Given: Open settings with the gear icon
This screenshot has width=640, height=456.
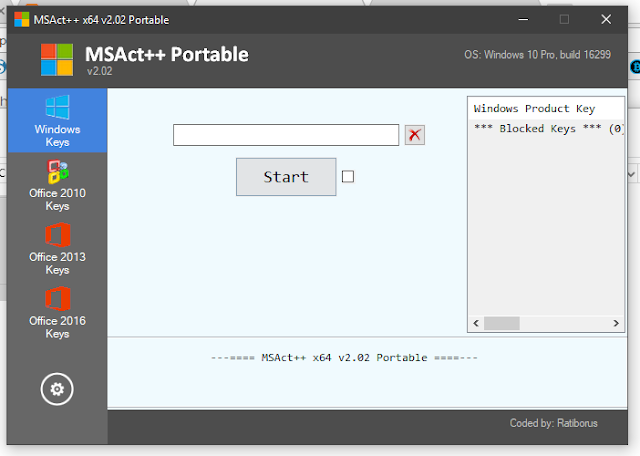Looking at the screenshot, I should tap(57, 389).
